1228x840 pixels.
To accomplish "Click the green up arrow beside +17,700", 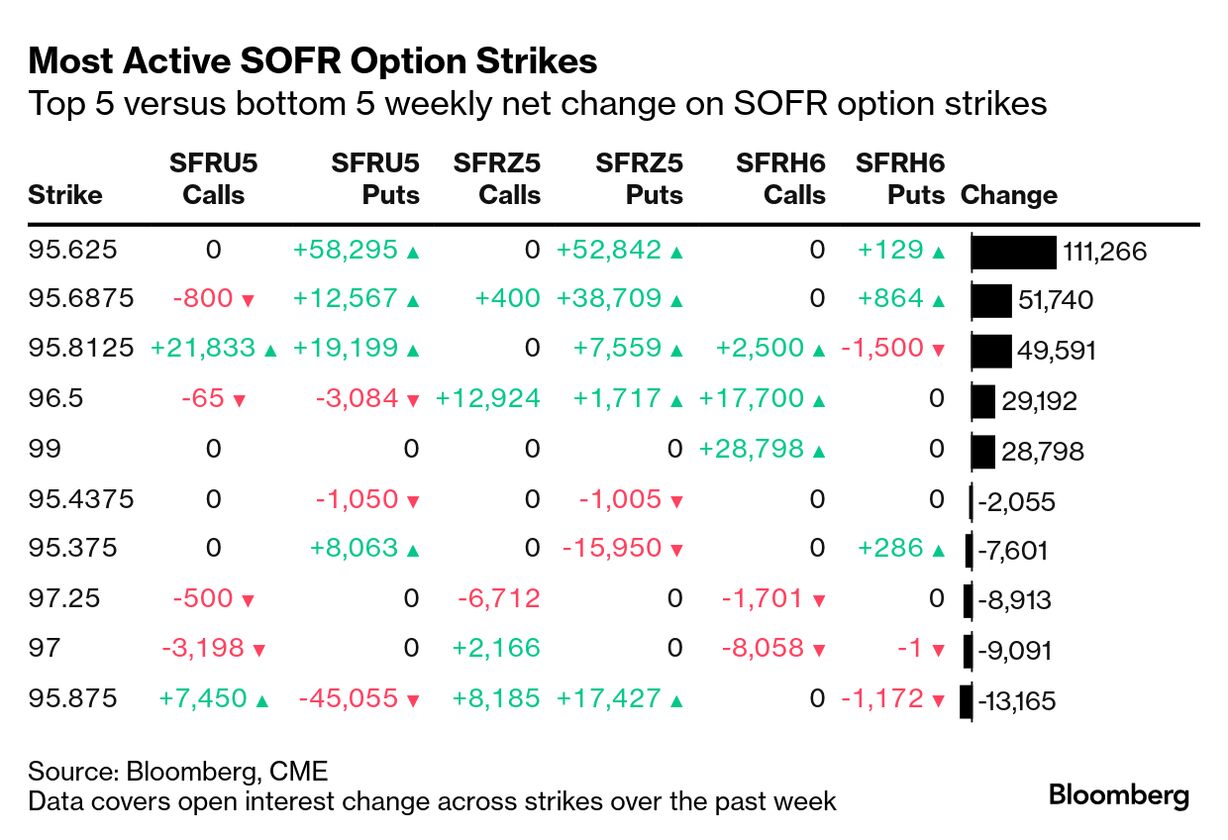I will coord(820,401).
